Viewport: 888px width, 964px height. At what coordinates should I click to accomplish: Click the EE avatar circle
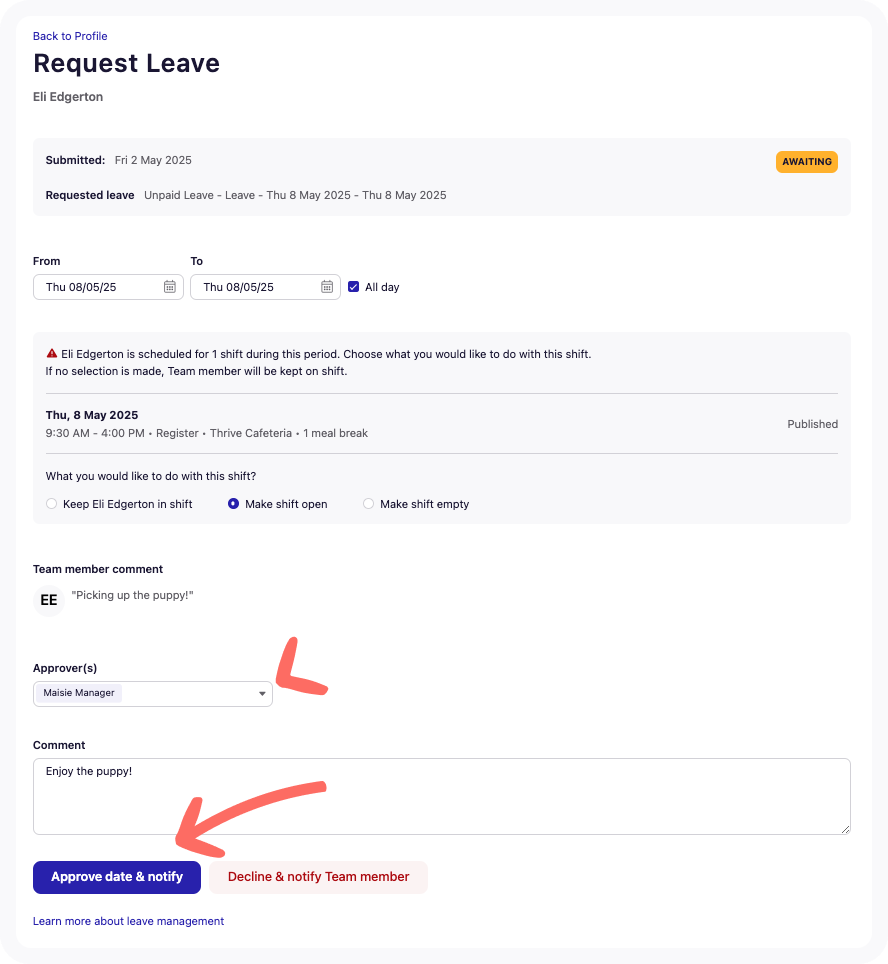point(49,600)
